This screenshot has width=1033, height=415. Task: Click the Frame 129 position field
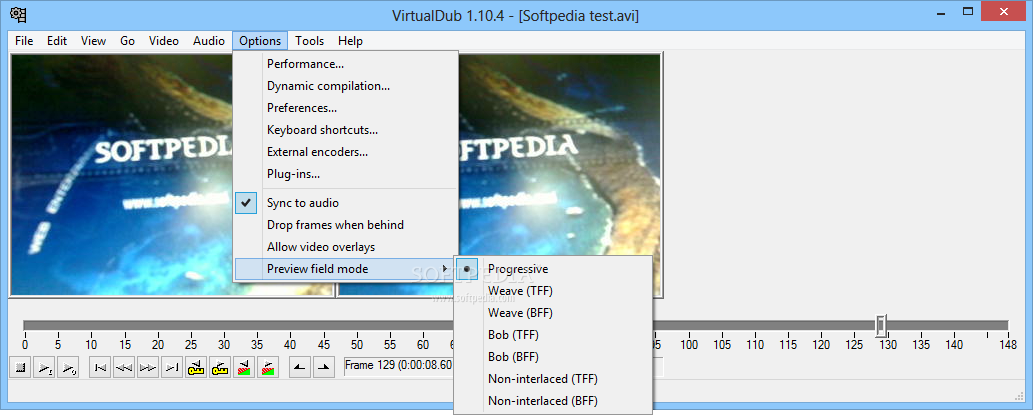pos(399,366)
